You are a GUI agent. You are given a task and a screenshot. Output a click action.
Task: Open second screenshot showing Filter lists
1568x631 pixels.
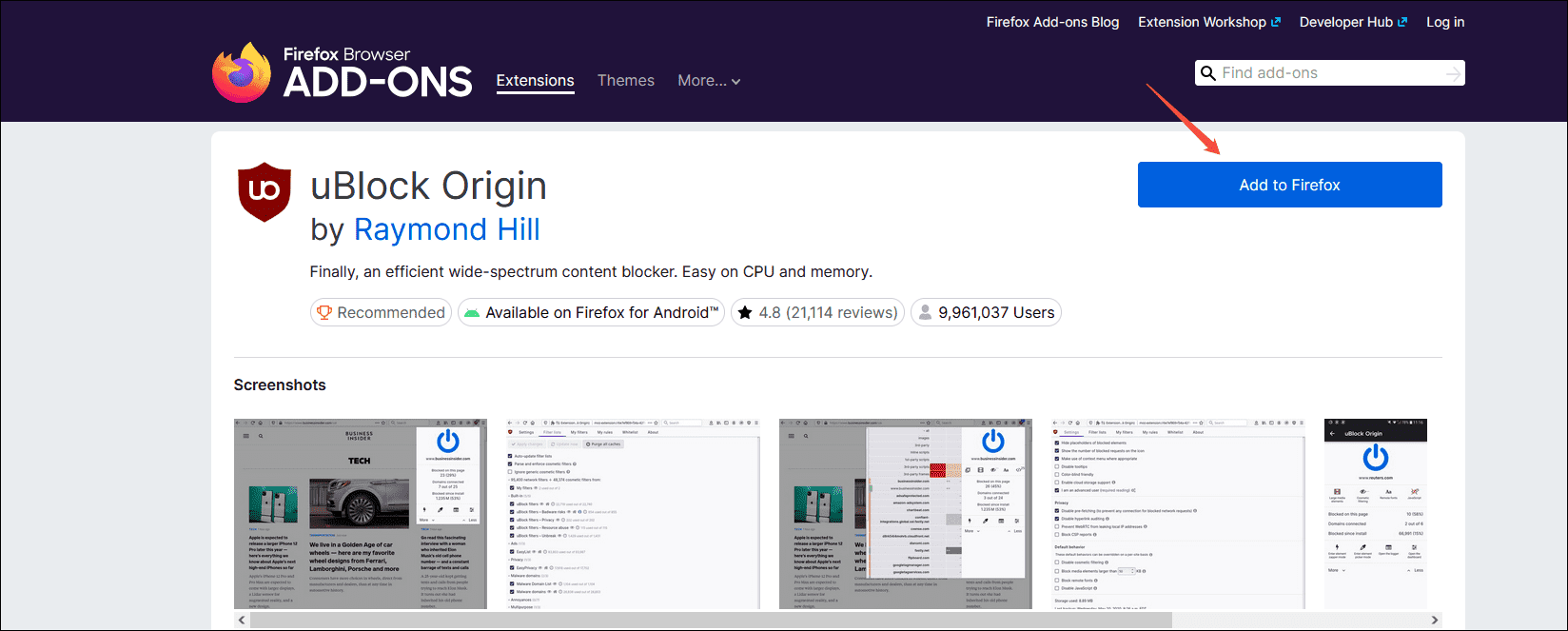[633, 514]
